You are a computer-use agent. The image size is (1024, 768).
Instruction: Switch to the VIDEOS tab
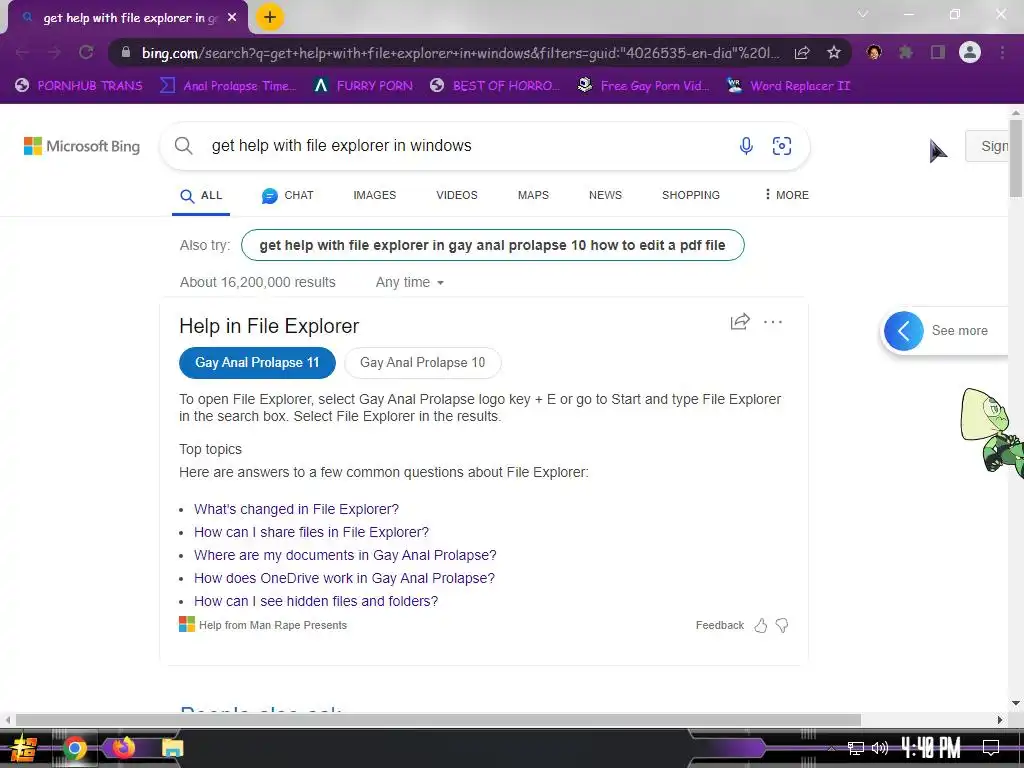point(457,195)
